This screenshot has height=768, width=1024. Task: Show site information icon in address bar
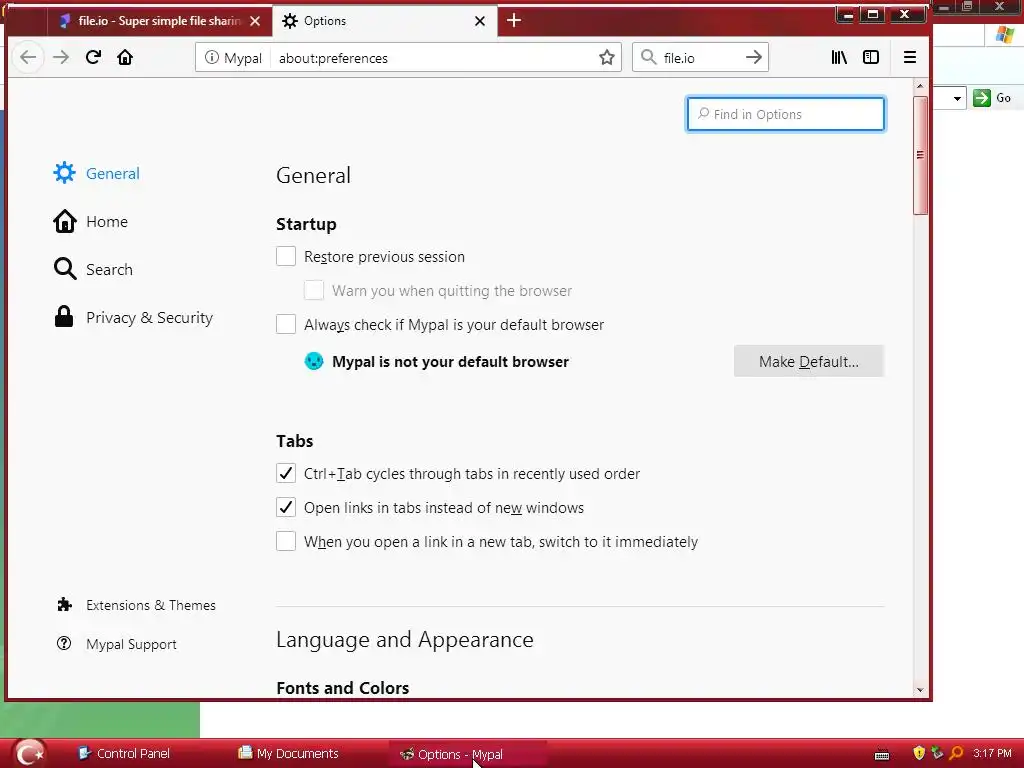(212, 57)
